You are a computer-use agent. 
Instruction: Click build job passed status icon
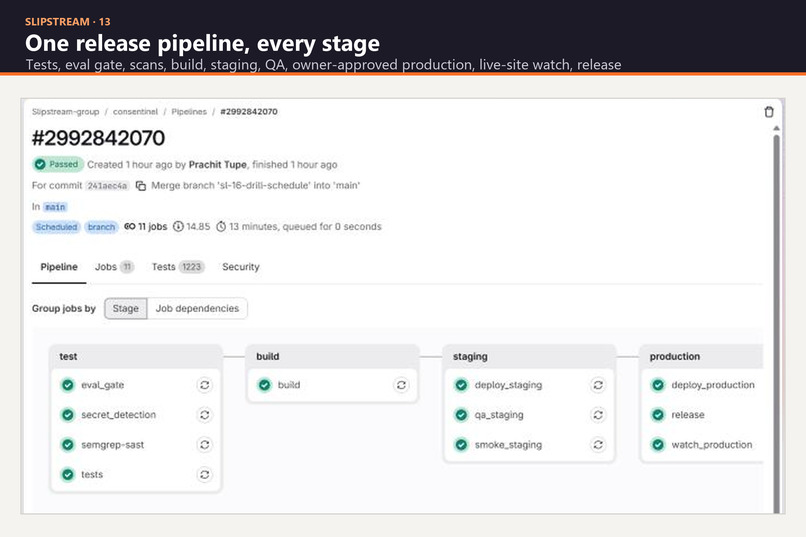click(x=265, y=385)
